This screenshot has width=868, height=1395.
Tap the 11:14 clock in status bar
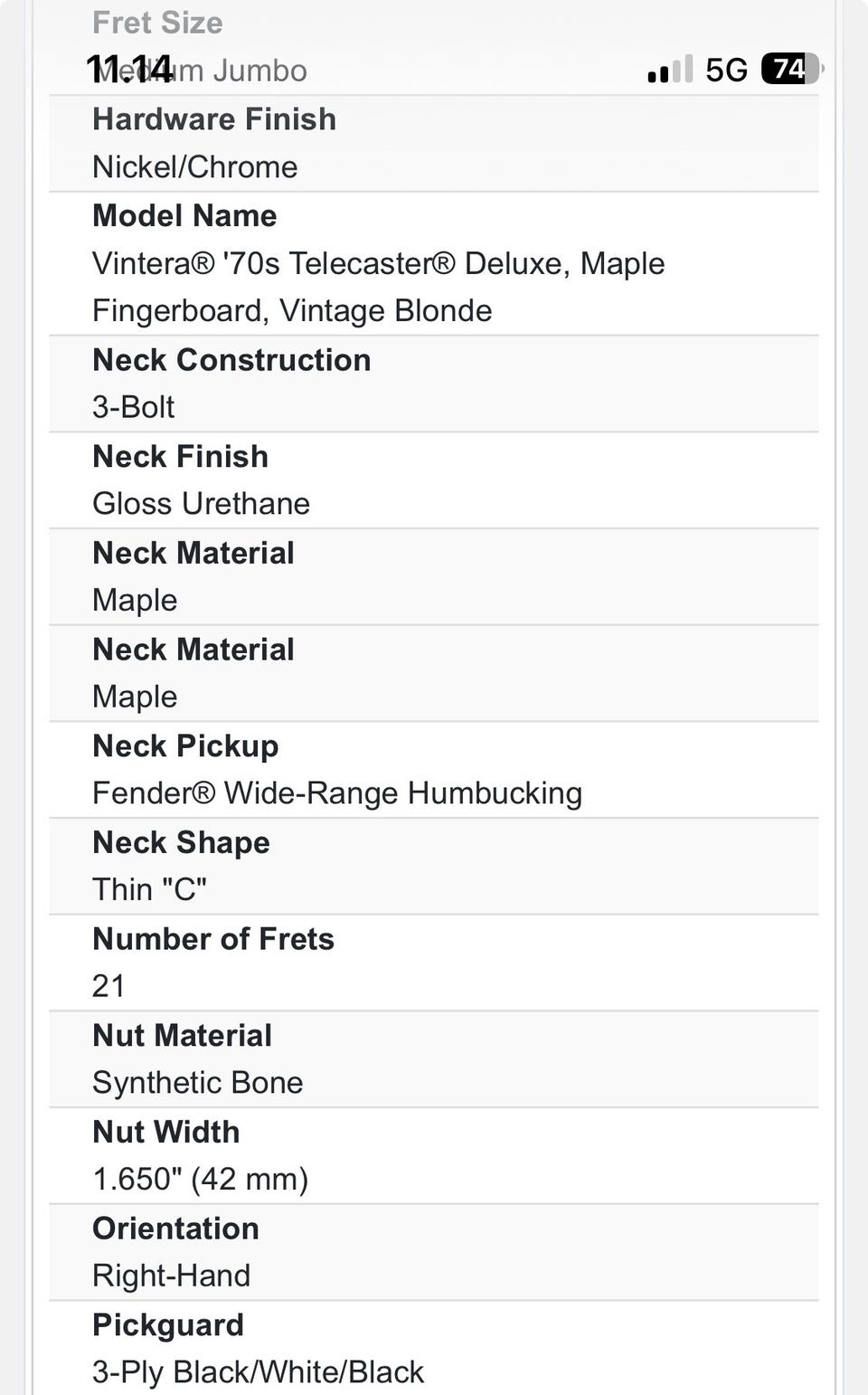[x=129, y=70]
